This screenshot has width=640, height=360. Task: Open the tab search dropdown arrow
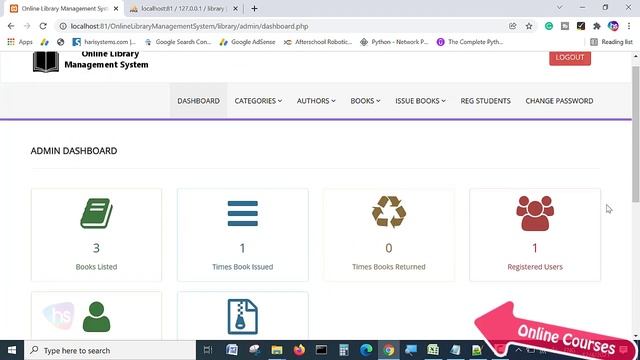(560, 8)
